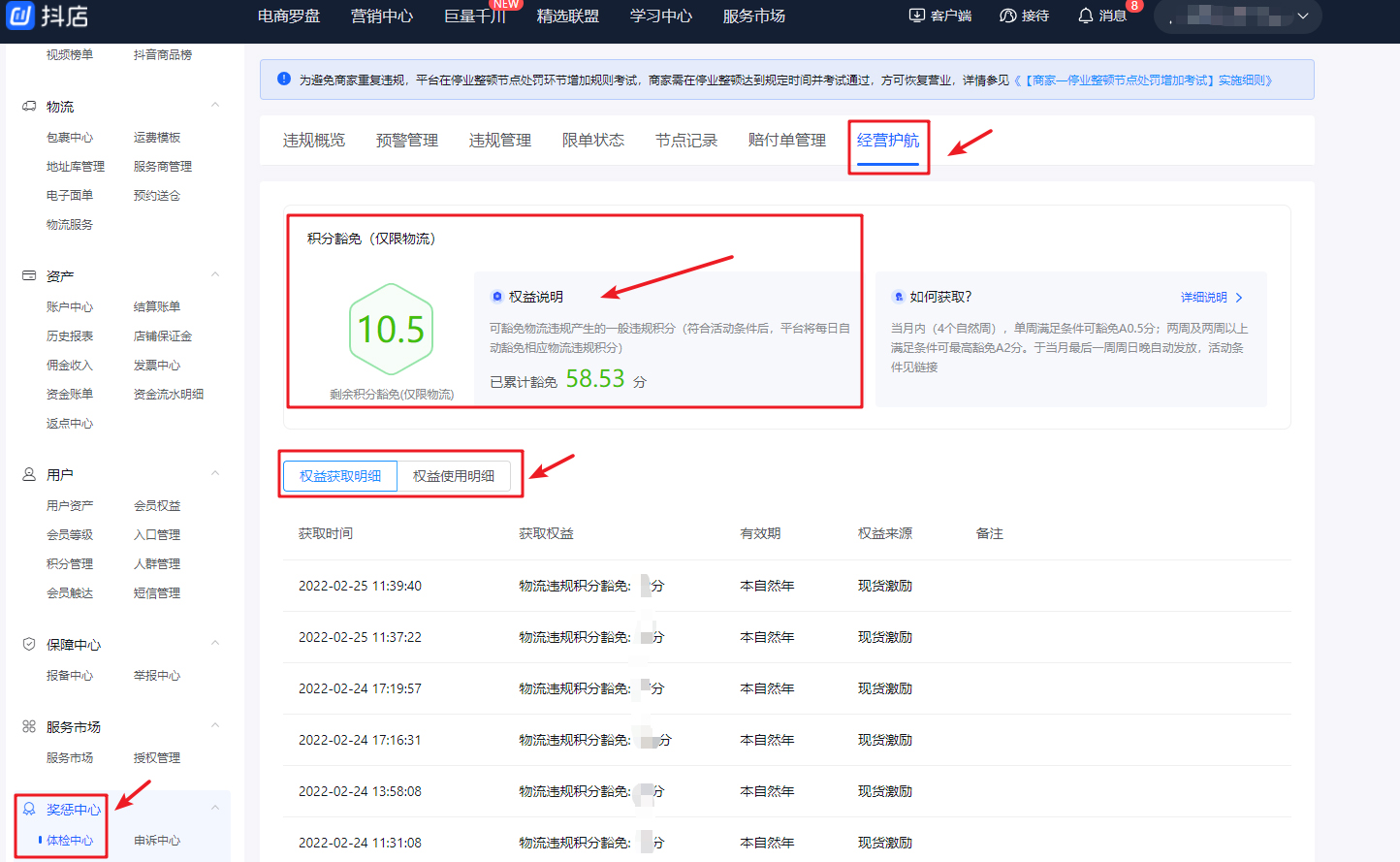Image resolution: width=1400 pixels, height=862 pixels.
Task: Switch to the 违规管理 tab
Action: 500,141
